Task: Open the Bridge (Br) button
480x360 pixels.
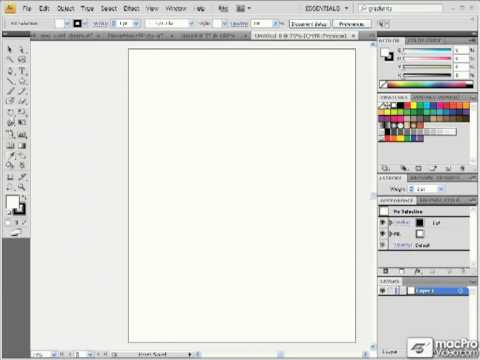Action: tap(223, 8)
